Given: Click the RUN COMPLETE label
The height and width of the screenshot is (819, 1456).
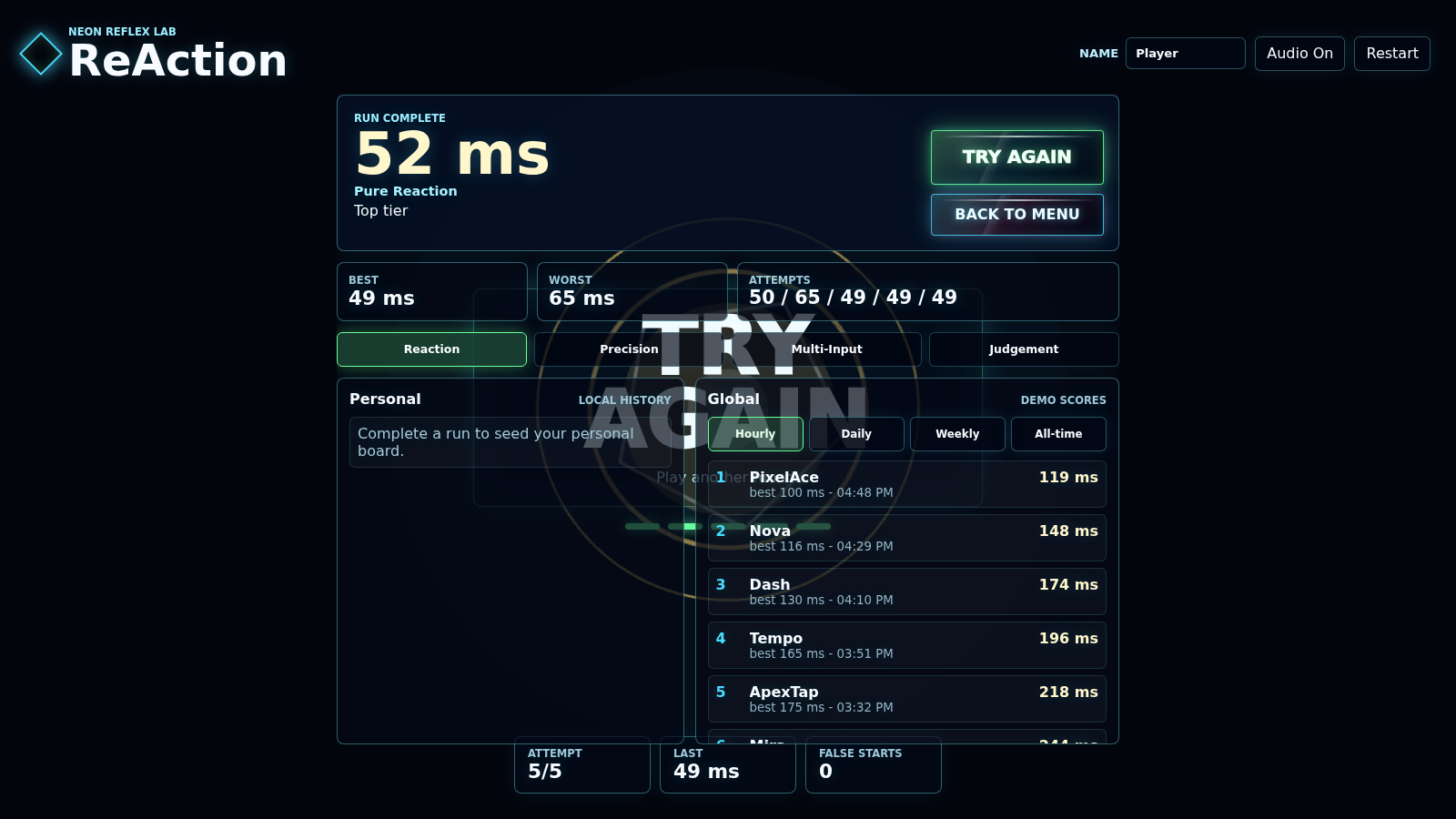Looking at the screenshot, I should click(399, 118).
